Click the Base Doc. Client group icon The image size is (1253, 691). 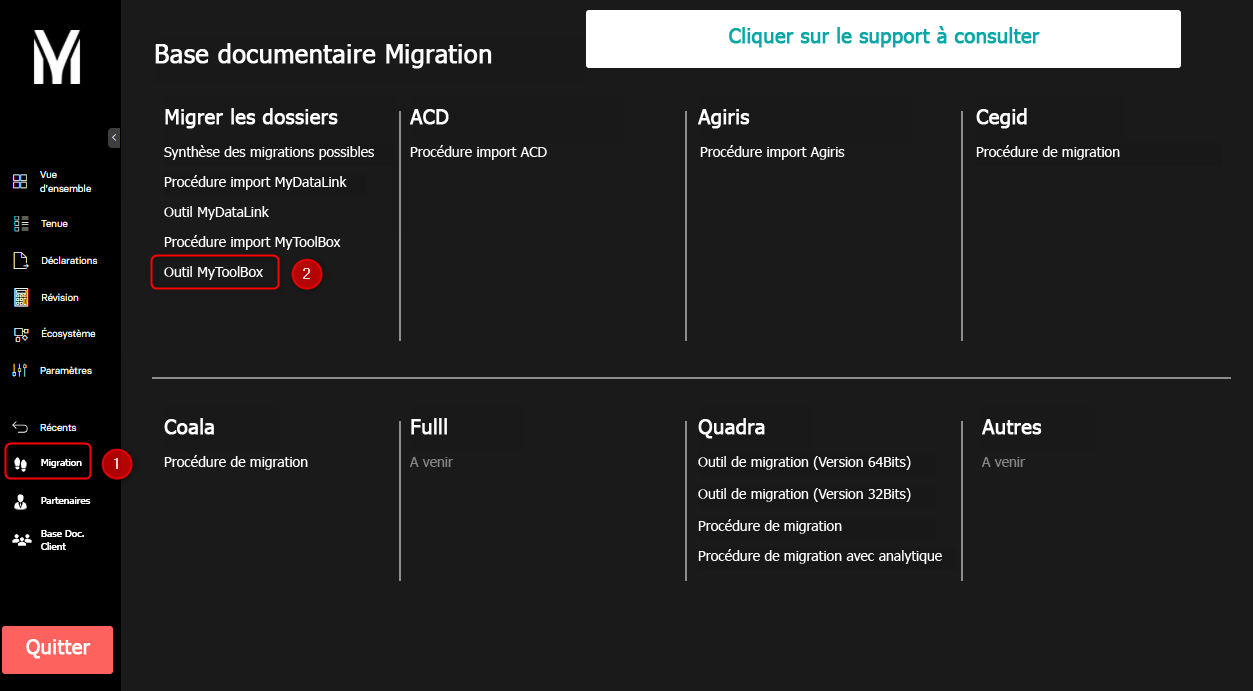21,540
